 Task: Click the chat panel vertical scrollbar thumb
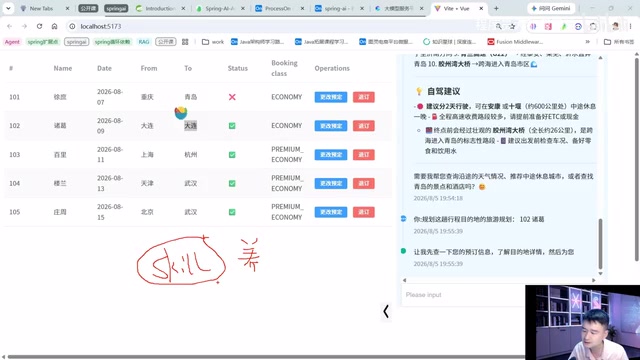(600, 243)
